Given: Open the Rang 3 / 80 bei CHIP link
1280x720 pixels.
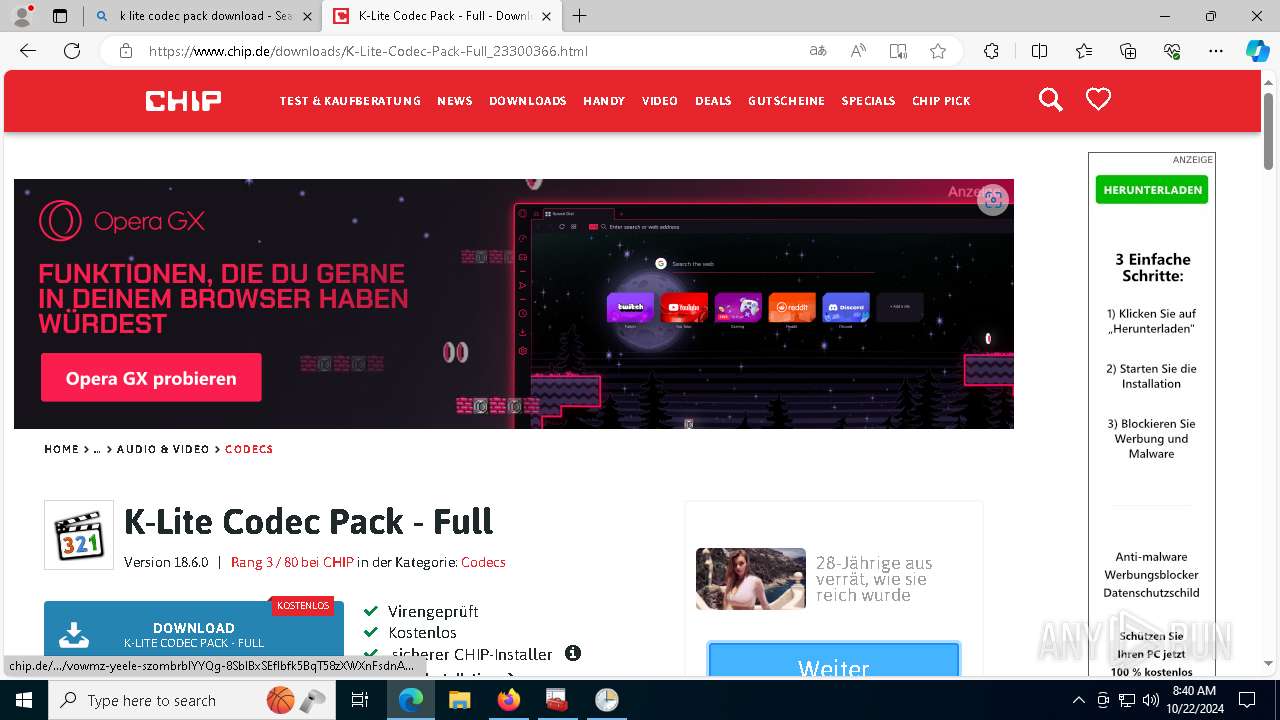Looking at the screenshot, I should tap(292, 562).
